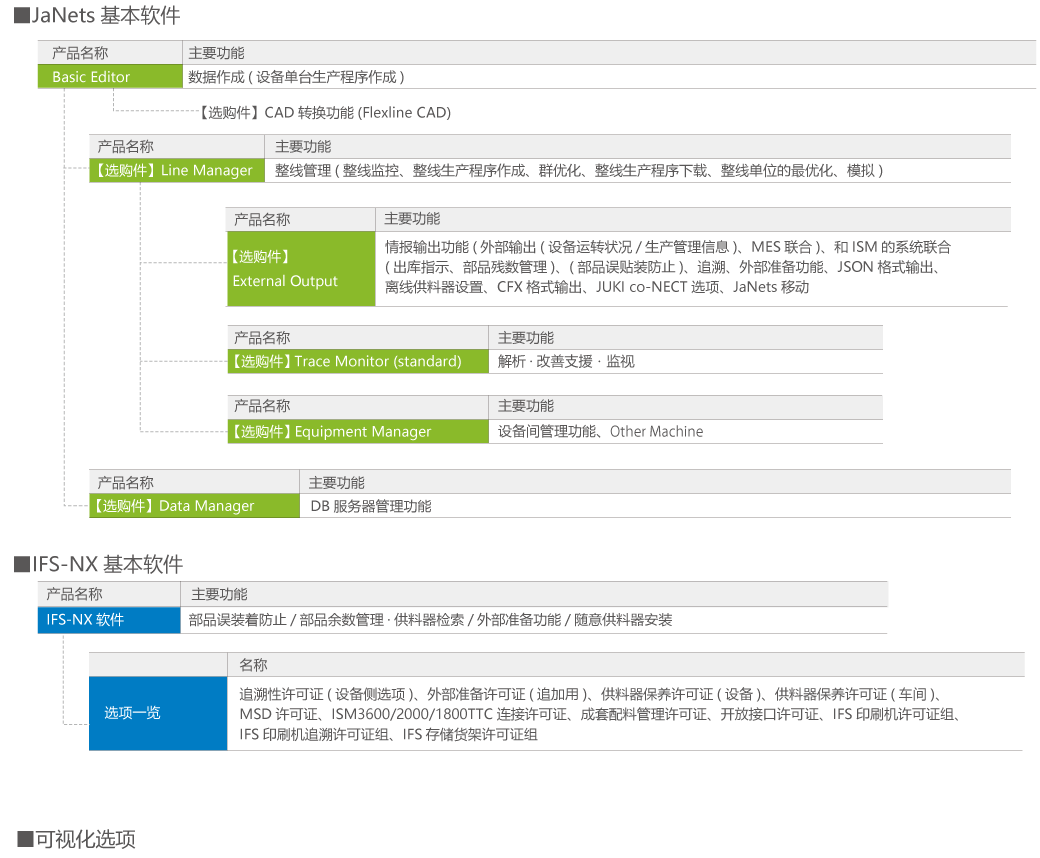Select the "External Output" green product cell
1040x858 pixels.
click(301, 269)
